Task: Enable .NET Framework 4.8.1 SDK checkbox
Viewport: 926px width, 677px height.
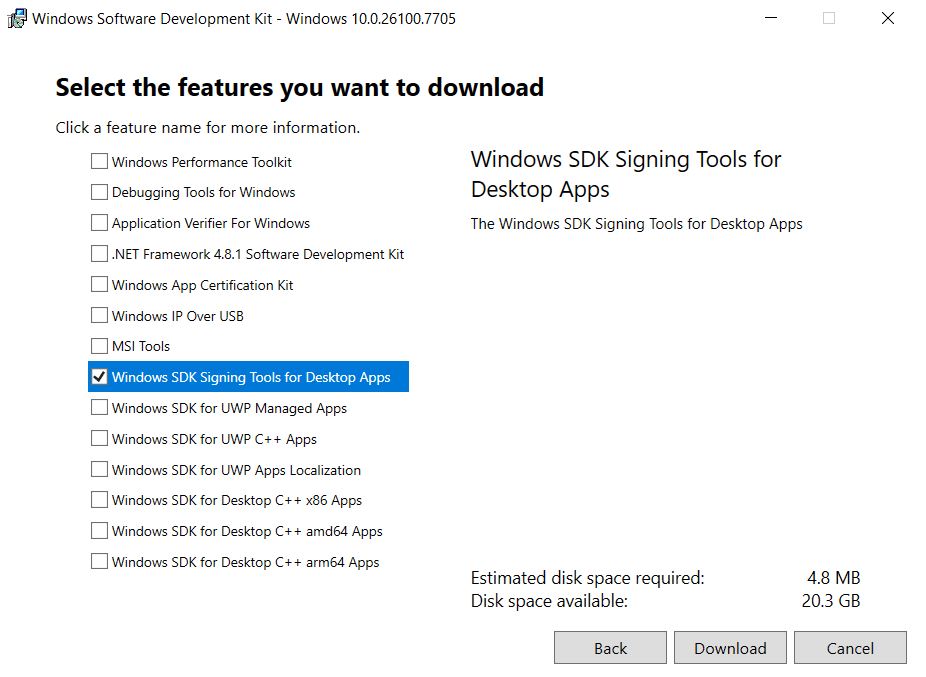Action: pos(99,254)
